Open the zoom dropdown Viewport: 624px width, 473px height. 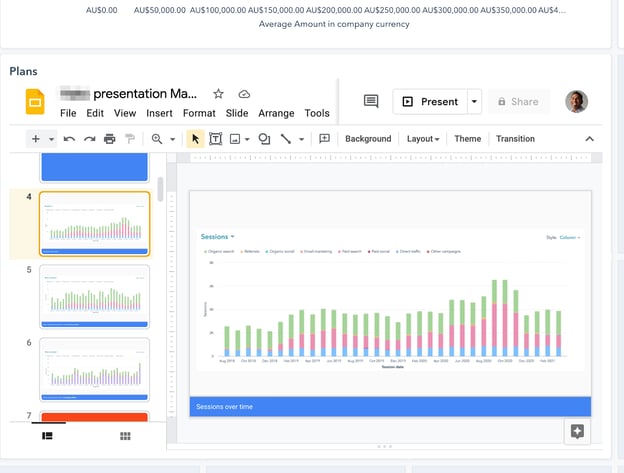click(x=161, y=139)
